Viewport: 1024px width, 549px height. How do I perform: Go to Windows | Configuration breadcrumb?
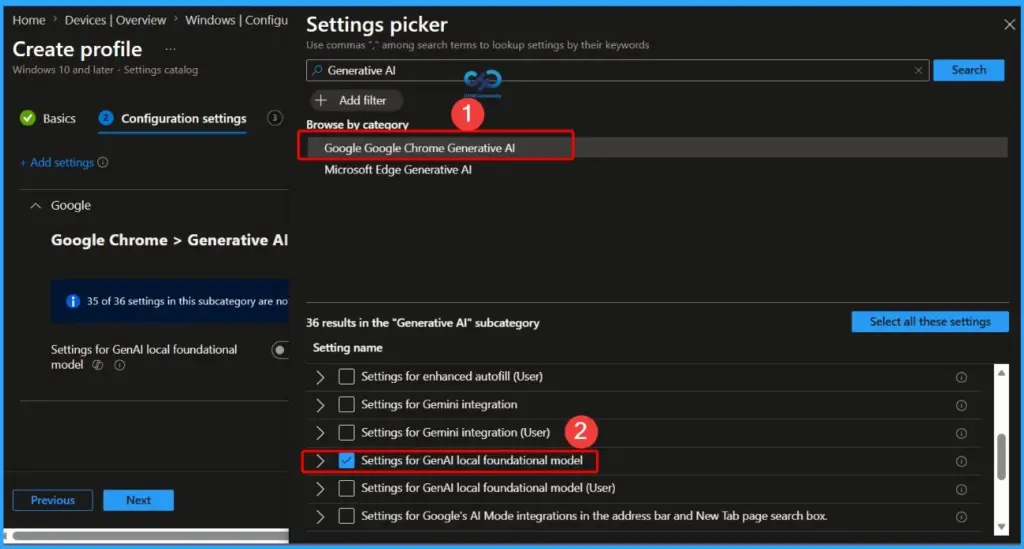click(x=236, y=20)
